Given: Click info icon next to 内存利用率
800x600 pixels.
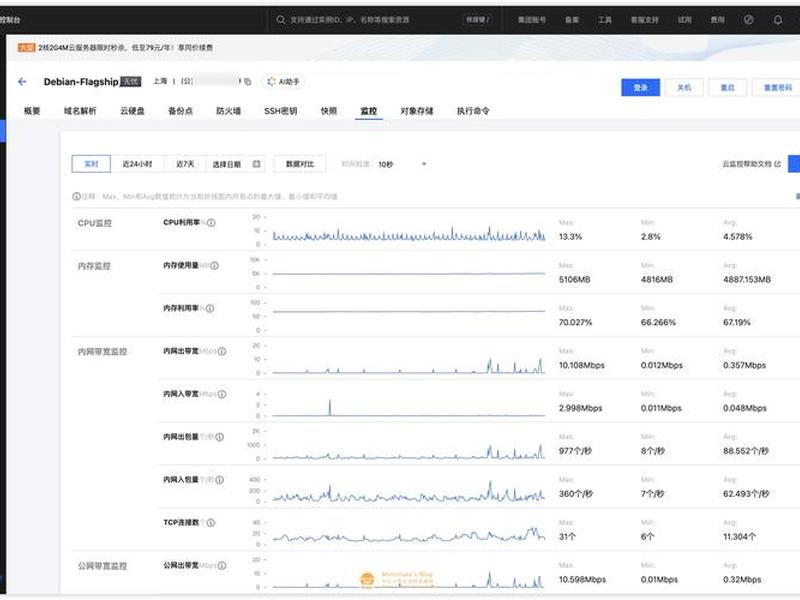Looking at the screenshot, I should pyautogui.click(x=210, y=309).
